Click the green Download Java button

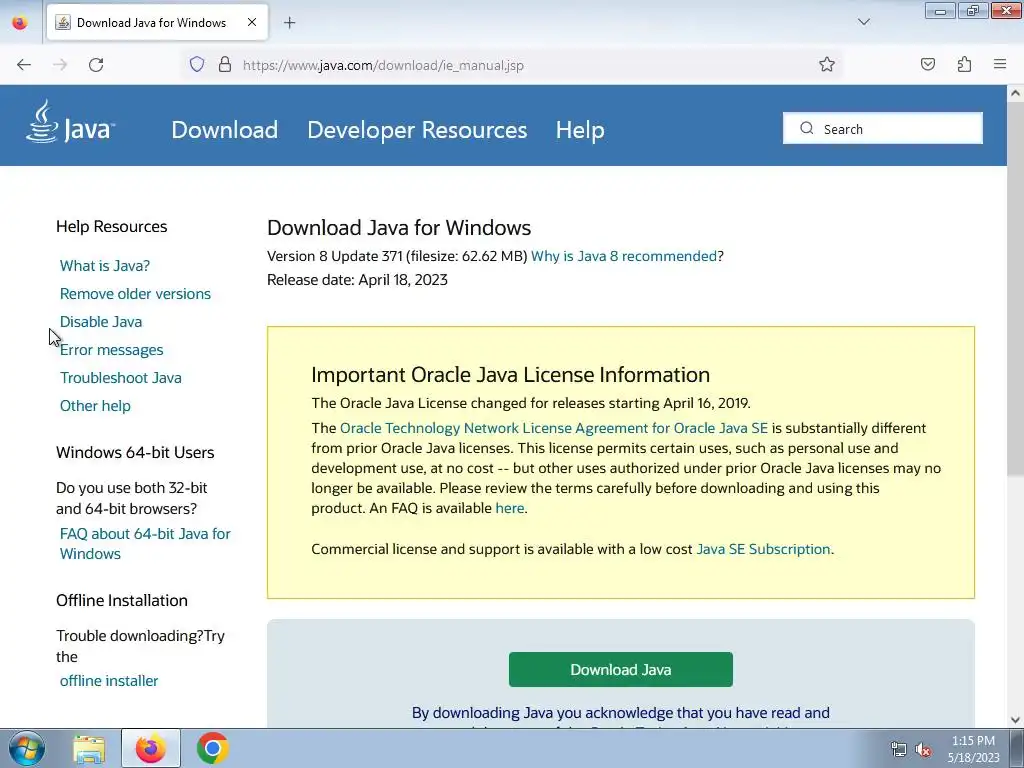click(x=620, y=669)
